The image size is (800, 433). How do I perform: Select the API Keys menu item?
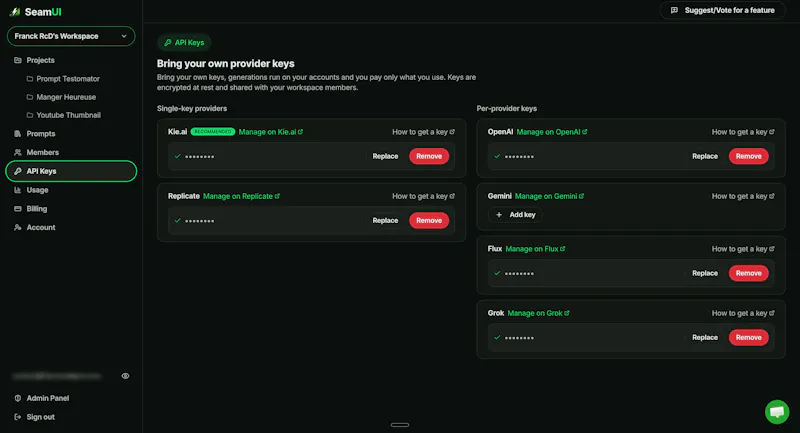tap(71, 171)
